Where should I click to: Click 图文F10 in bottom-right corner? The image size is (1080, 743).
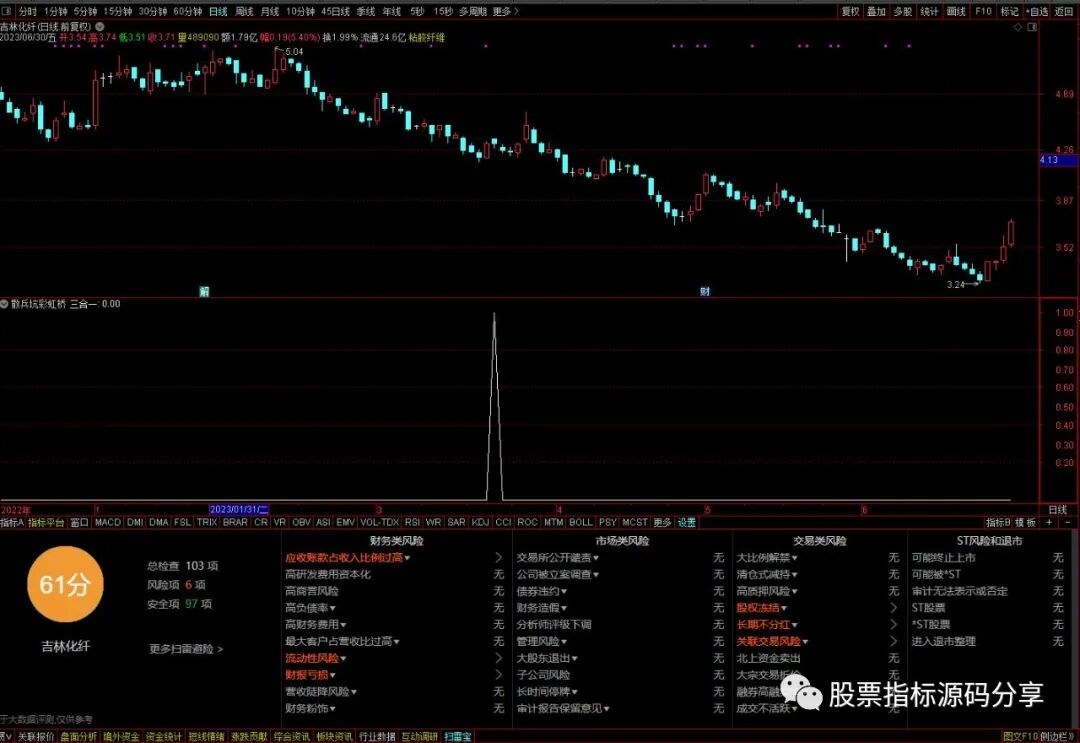pyautogui.click(x=1020, y=737)
